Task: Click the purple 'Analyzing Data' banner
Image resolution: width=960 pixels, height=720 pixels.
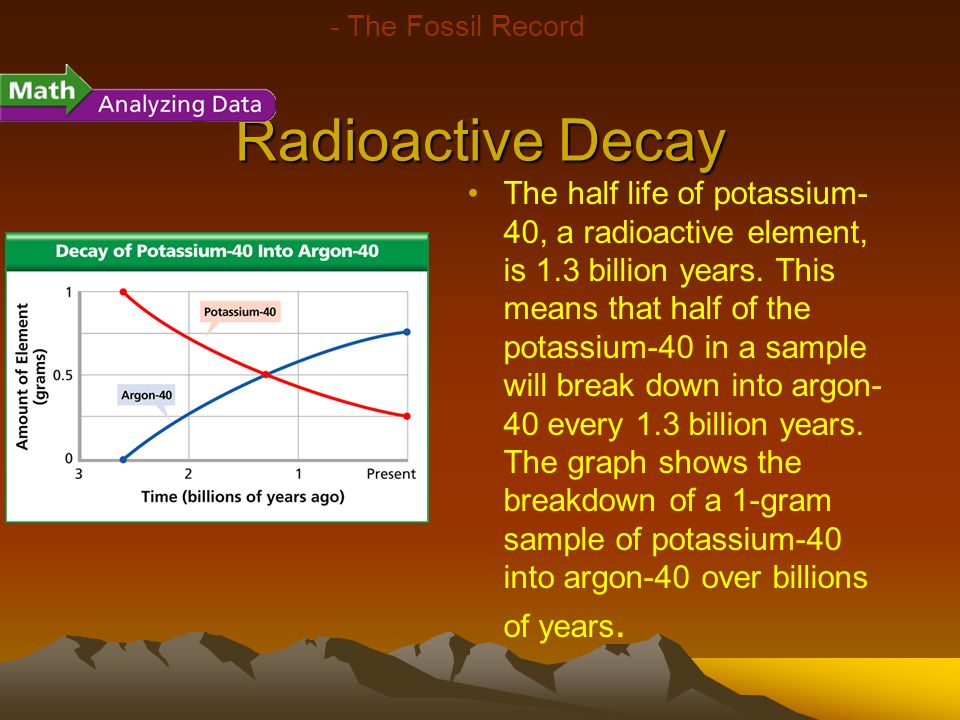Action: point(180,104)
